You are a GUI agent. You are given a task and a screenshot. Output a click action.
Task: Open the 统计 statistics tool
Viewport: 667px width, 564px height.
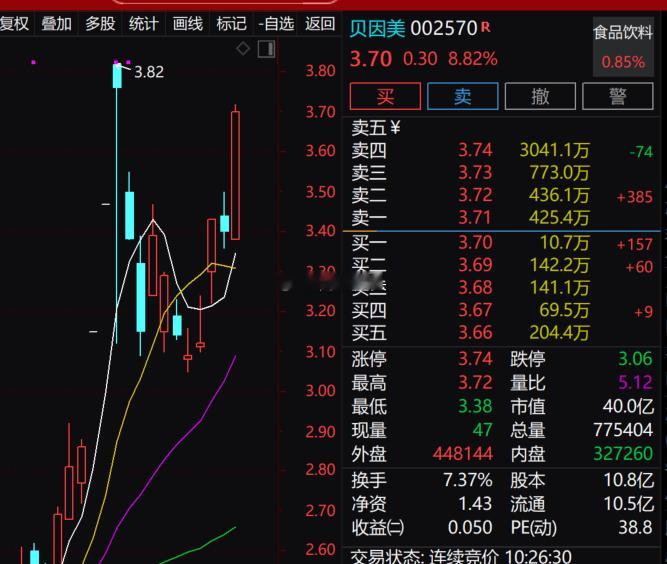144,23
